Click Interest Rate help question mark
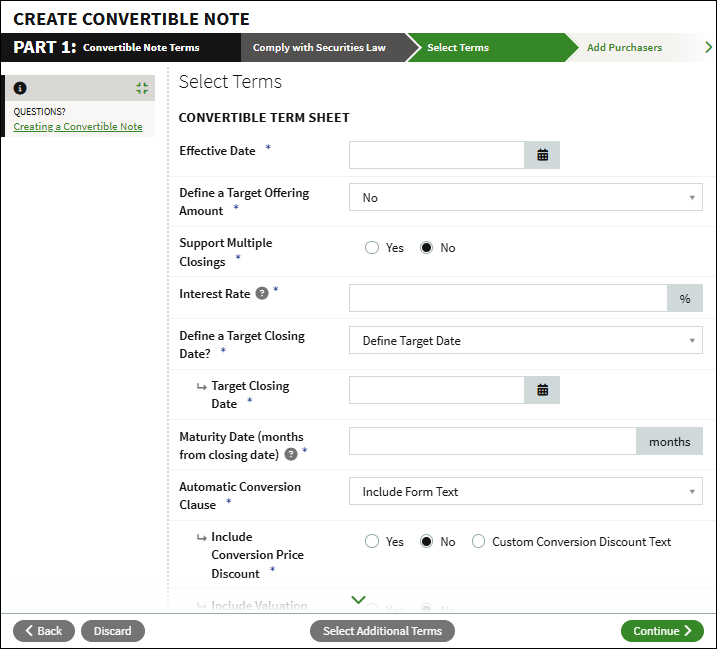This screenshot has height=649, width=717. (262, 293)
